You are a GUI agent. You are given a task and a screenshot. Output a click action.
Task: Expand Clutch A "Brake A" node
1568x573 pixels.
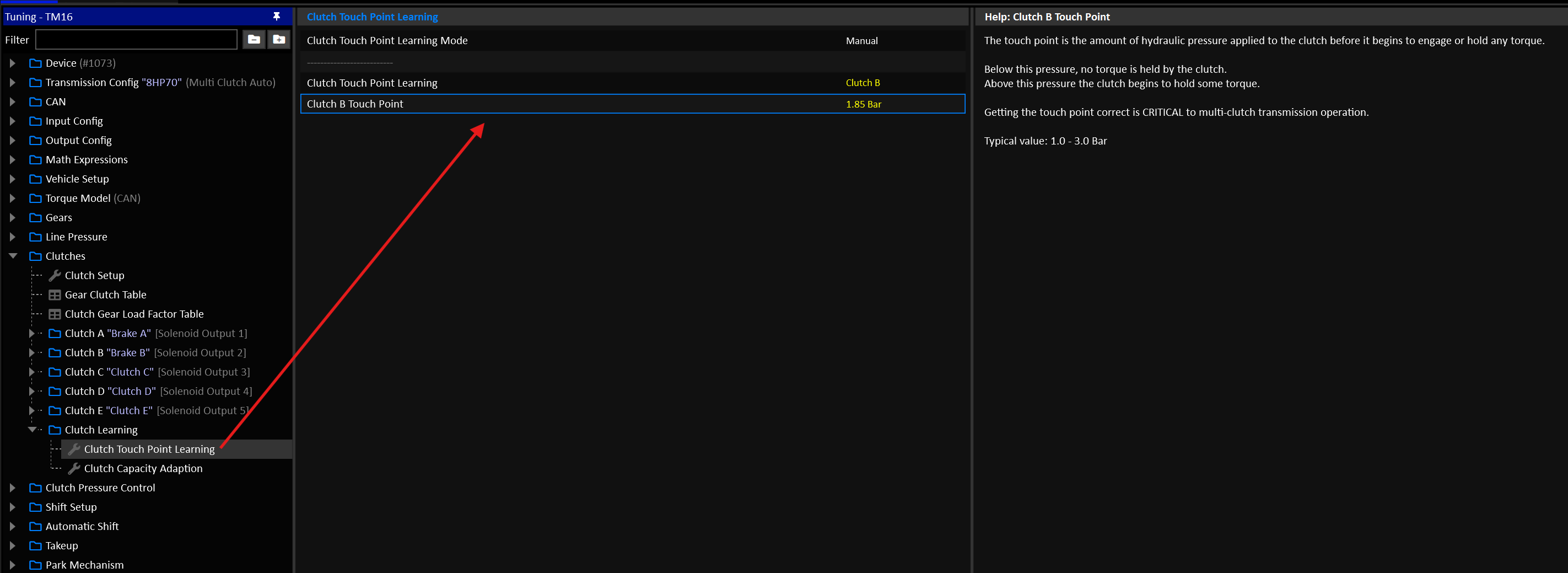[31, 333]
